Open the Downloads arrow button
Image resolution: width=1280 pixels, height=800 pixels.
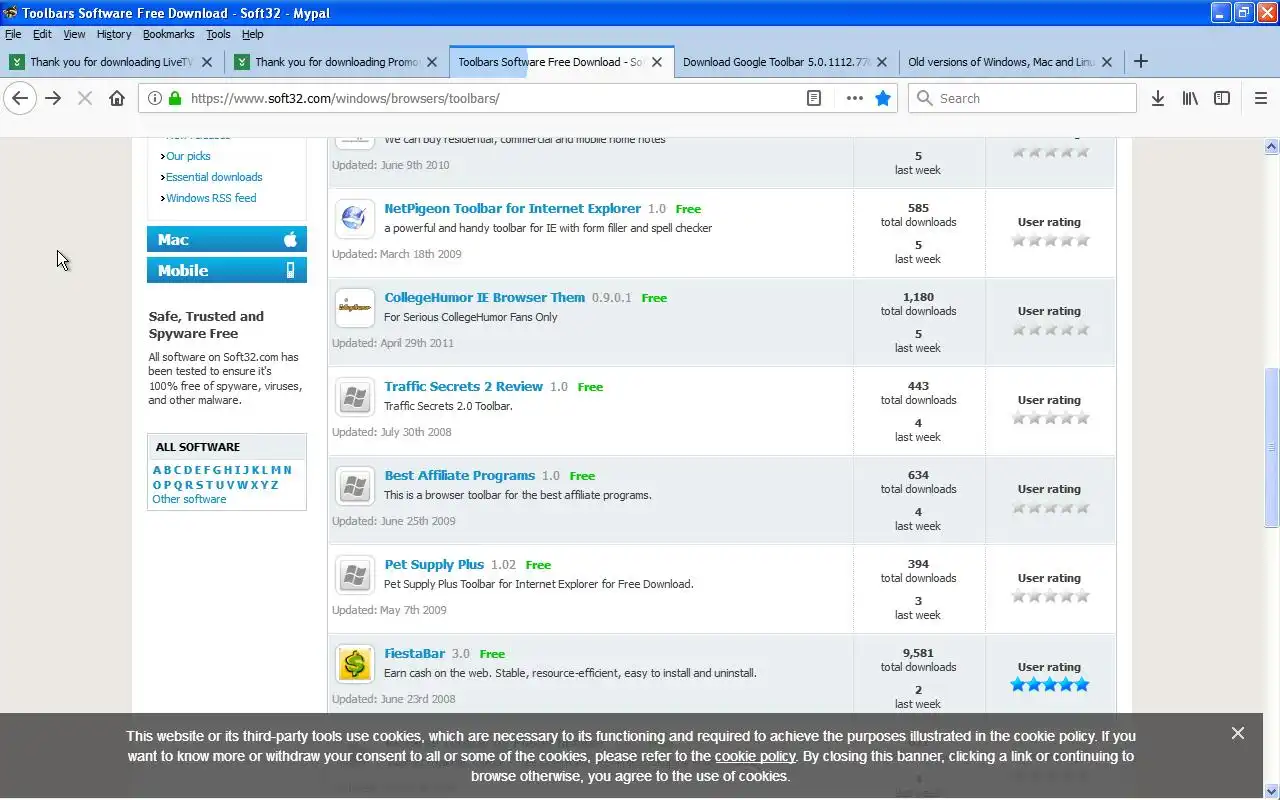[x=1158, y=98]
